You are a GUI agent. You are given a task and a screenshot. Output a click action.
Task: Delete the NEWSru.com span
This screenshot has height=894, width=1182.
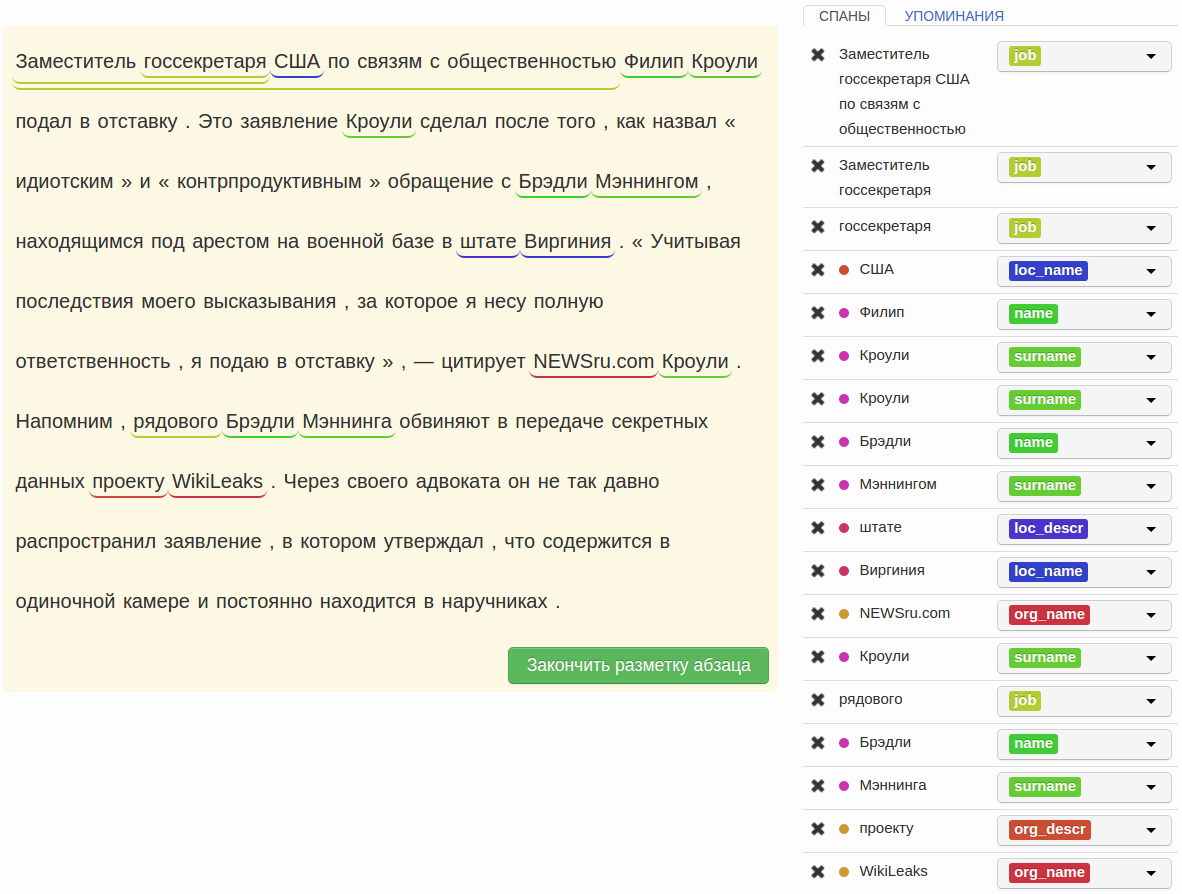click(817, 614)
